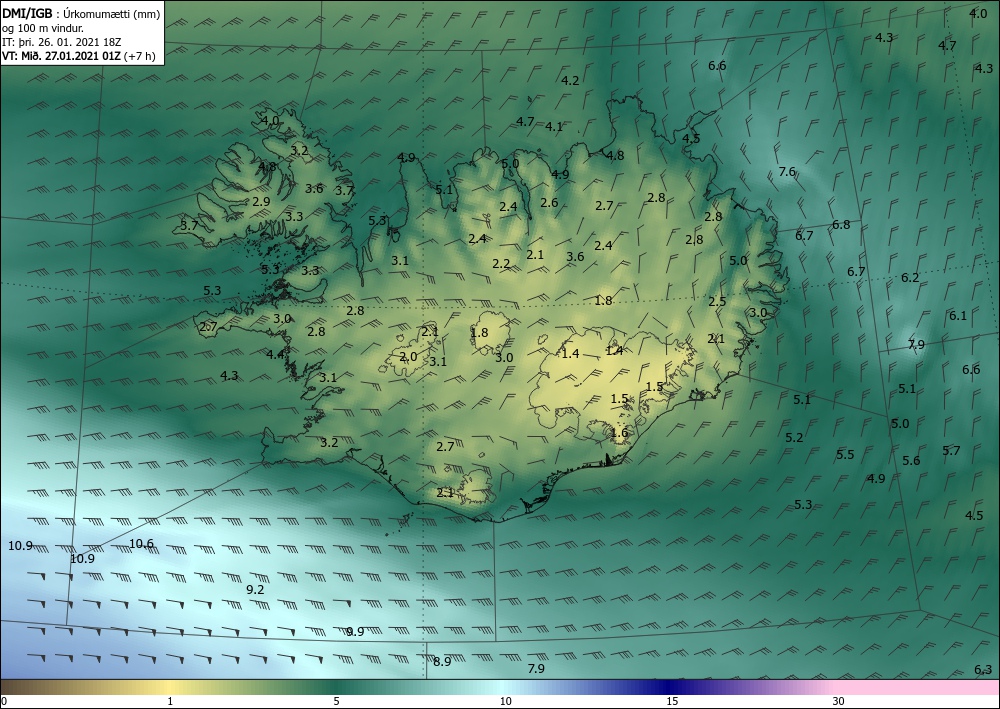The width and height of the screenshot is (1000, 709).
Task: Click the 2.6 value on the map
Action: pyautogui.click(x=549, y=203)
